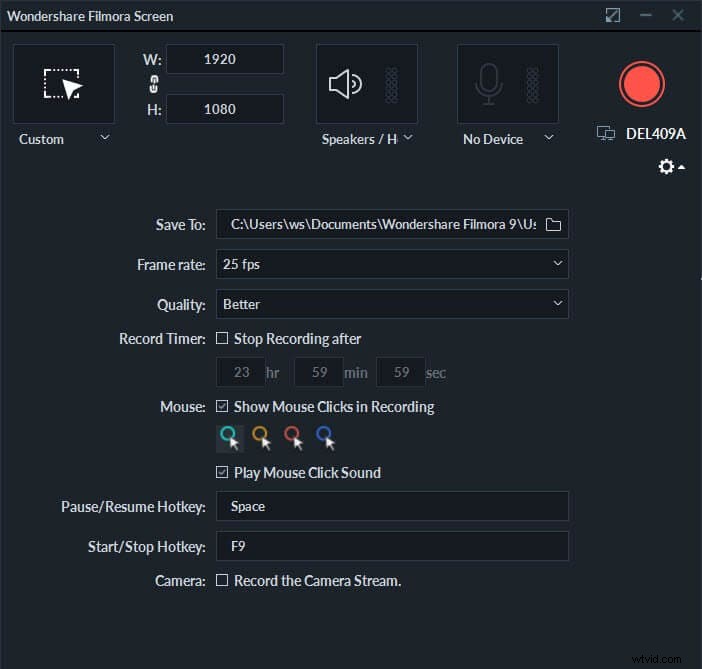702x669 pixels.
Task: Click the record timer minutes field
Action: 319,372
